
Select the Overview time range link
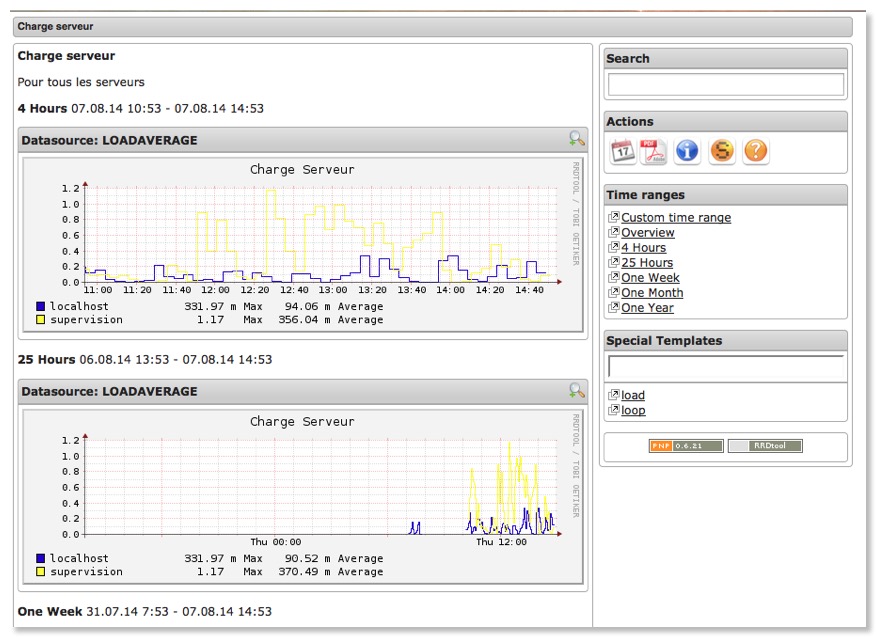click(648, 233)
